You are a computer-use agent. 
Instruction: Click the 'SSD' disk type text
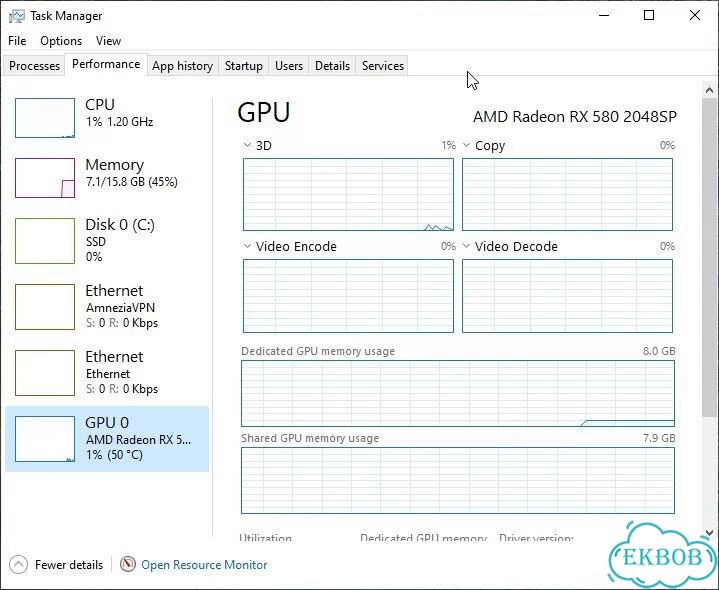tap(96, 242)
